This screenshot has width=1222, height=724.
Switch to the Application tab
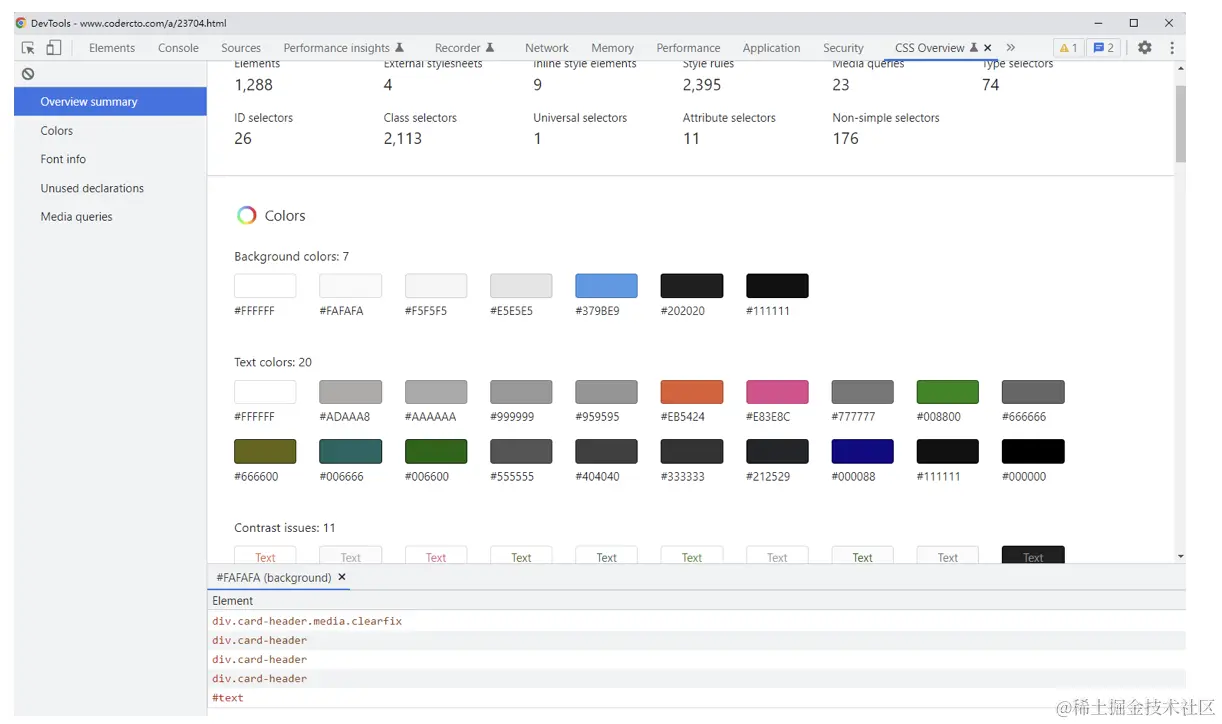pyautogui.click(x=771, y=47)
